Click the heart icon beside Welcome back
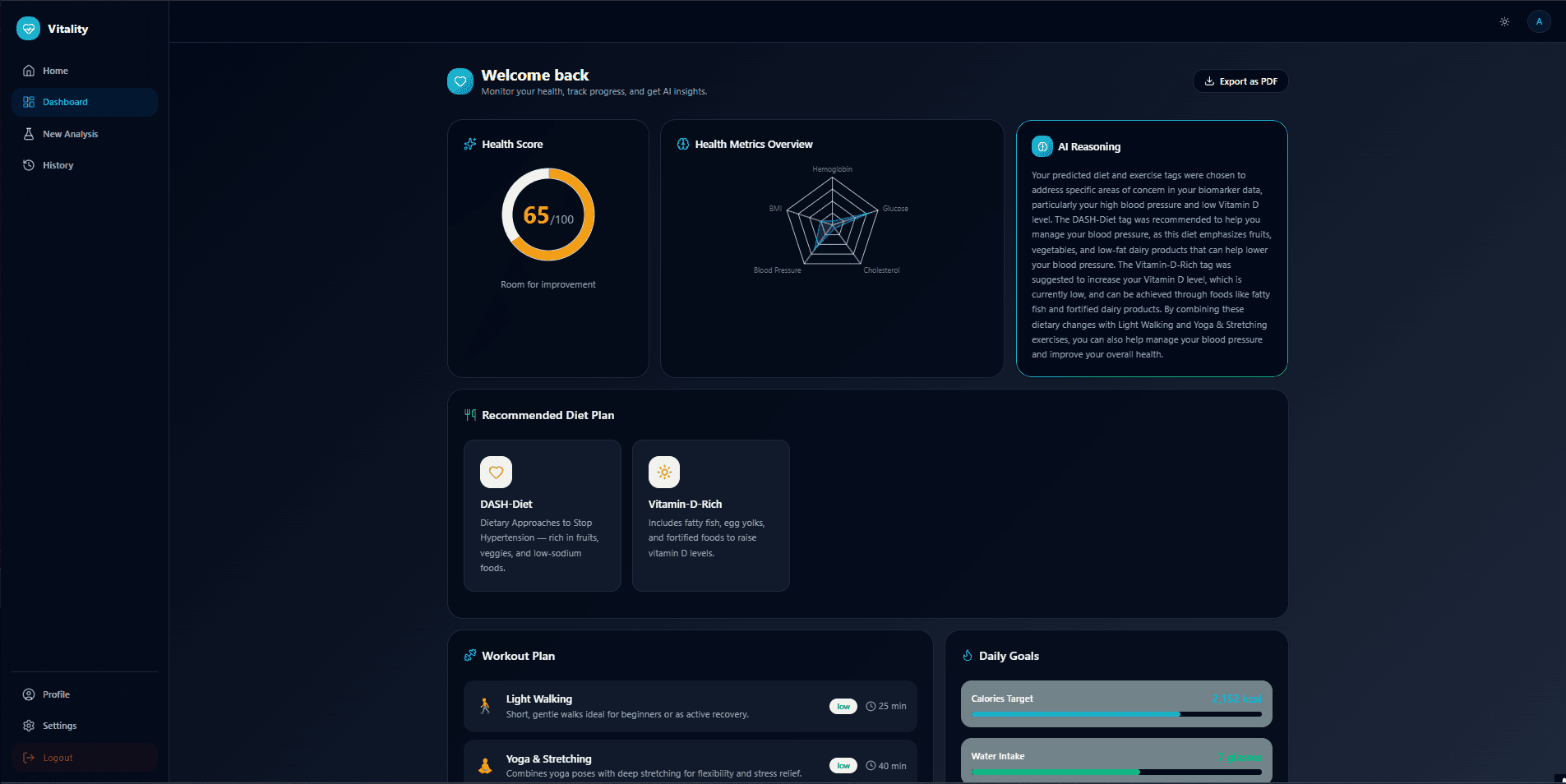Viewport: 1566px width, 784px height. 460,81
